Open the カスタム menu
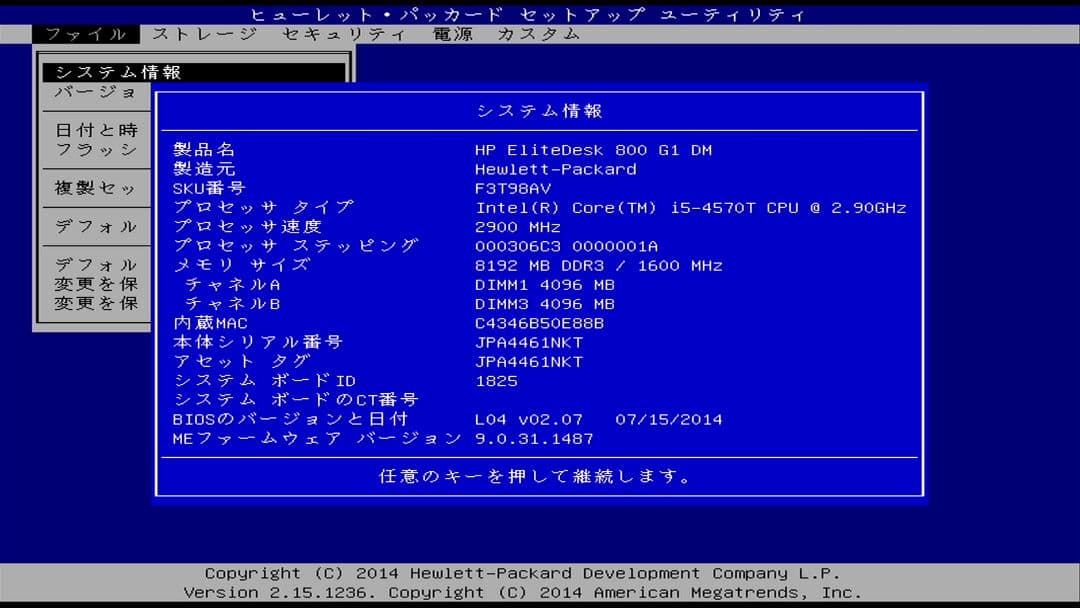Viewport: 1080px width, 608px height. [x=538, y=33]
